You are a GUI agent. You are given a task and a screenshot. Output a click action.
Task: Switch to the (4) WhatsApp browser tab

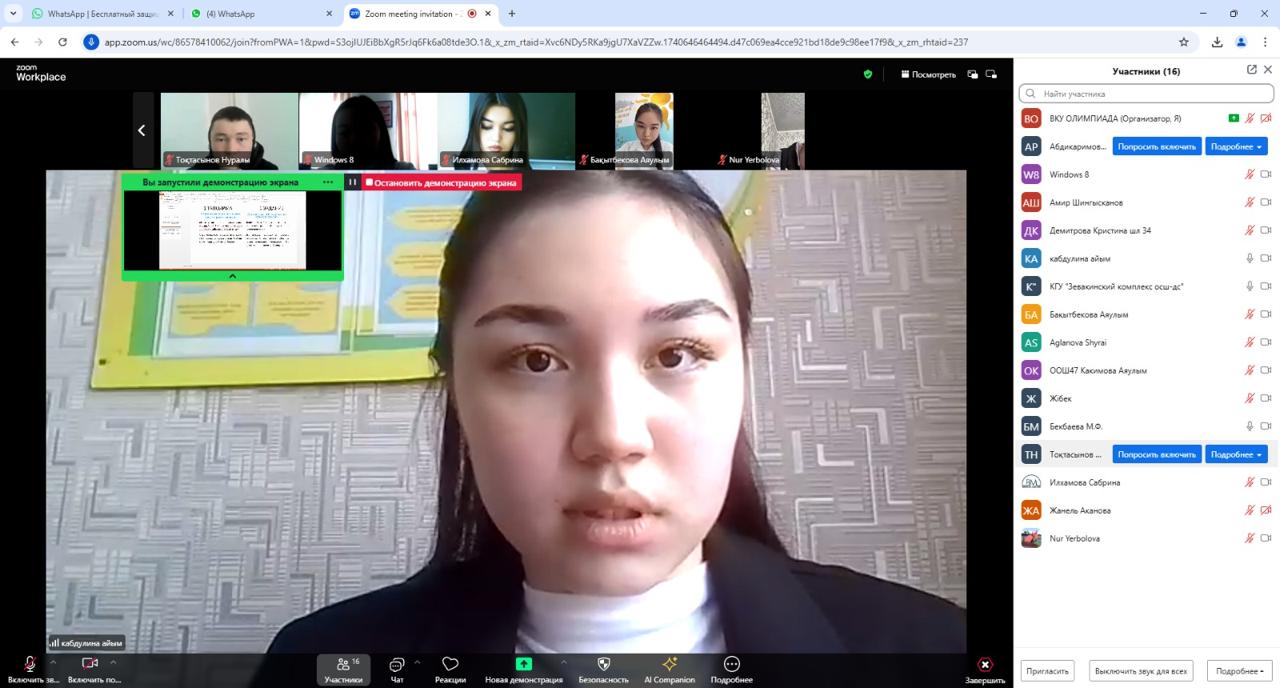click(x=260, y=14)
